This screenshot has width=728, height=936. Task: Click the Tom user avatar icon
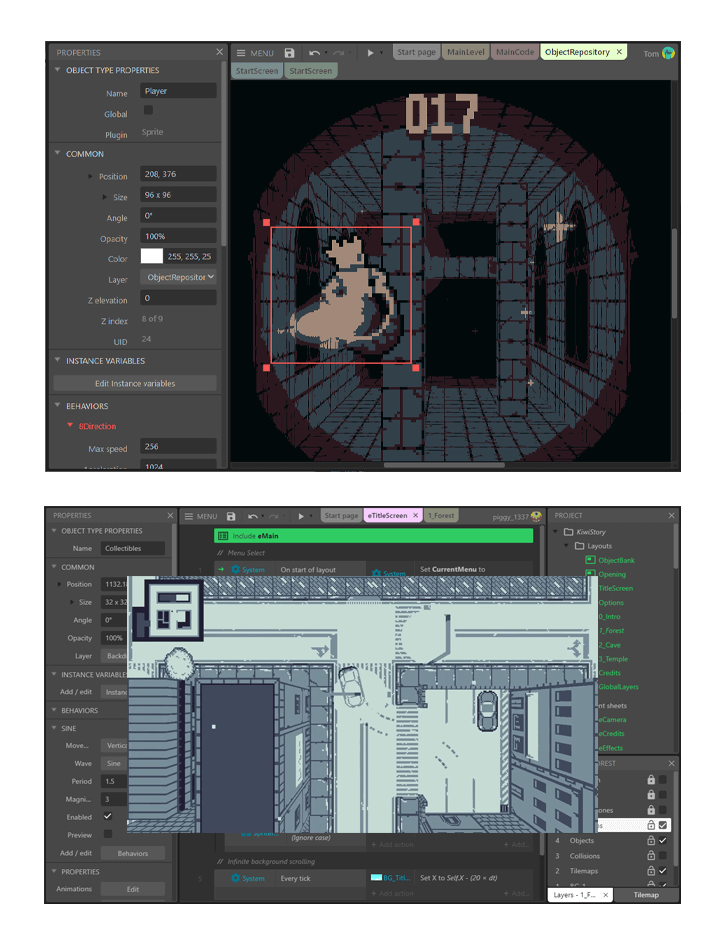(x=668, y=53)
